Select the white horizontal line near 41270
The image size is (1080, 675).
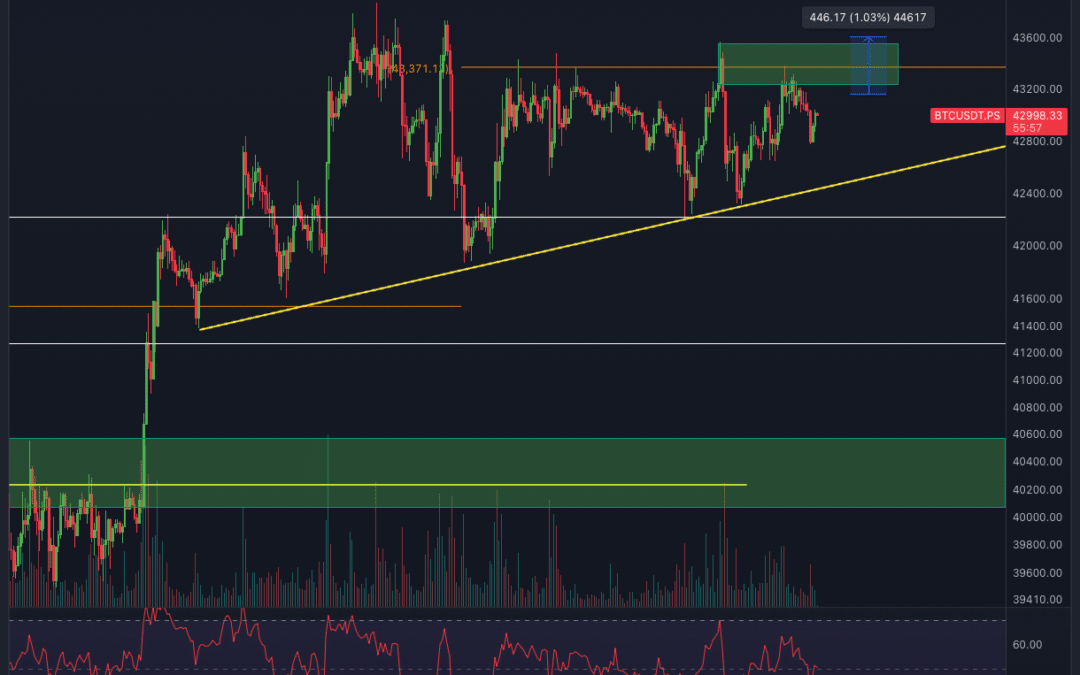(507, 343)
